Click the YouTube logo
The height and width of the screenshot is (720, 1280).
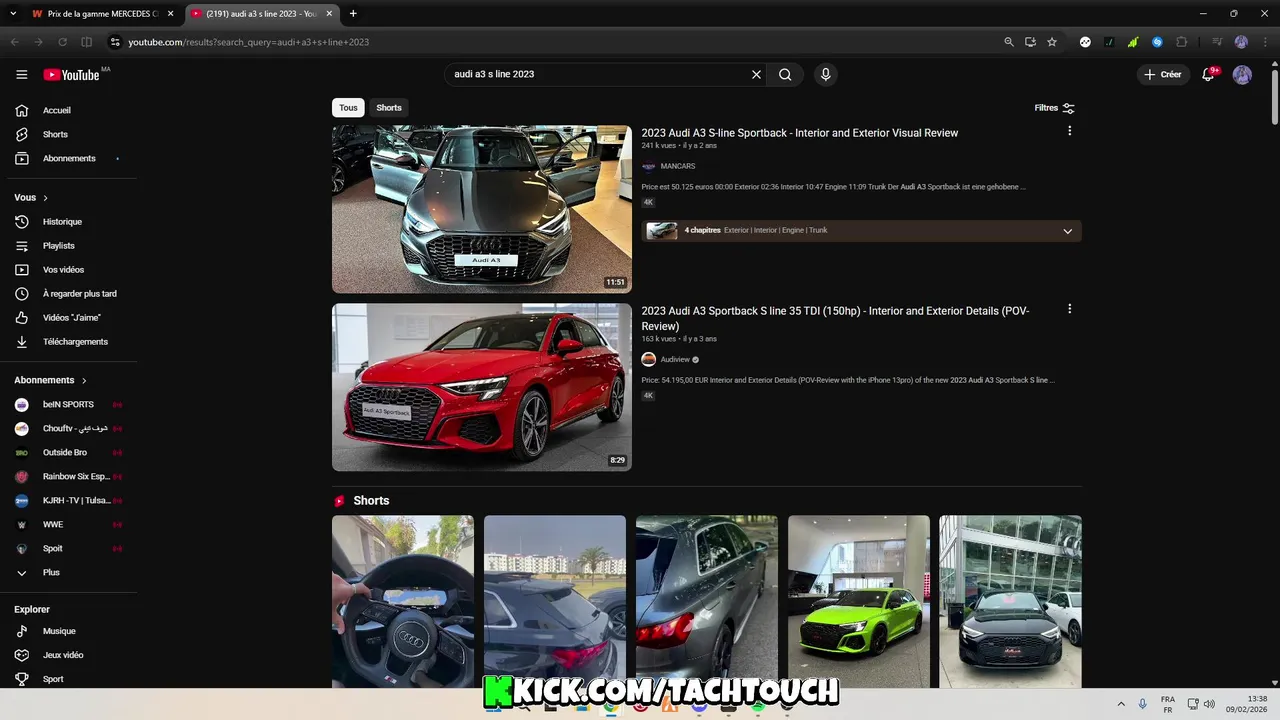[71, 75]
